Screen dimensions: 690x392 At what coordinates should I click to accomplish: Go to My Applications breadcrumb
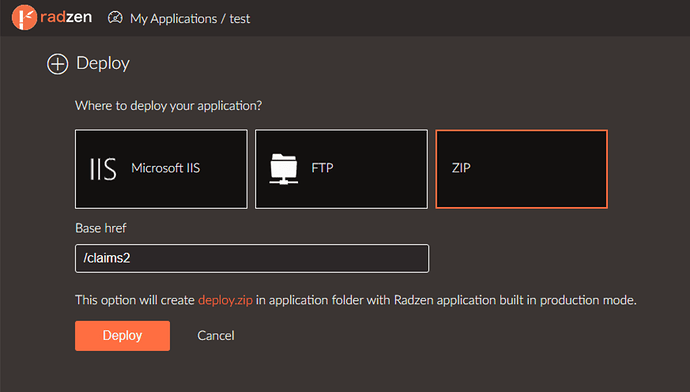click(x=173, y=18)
